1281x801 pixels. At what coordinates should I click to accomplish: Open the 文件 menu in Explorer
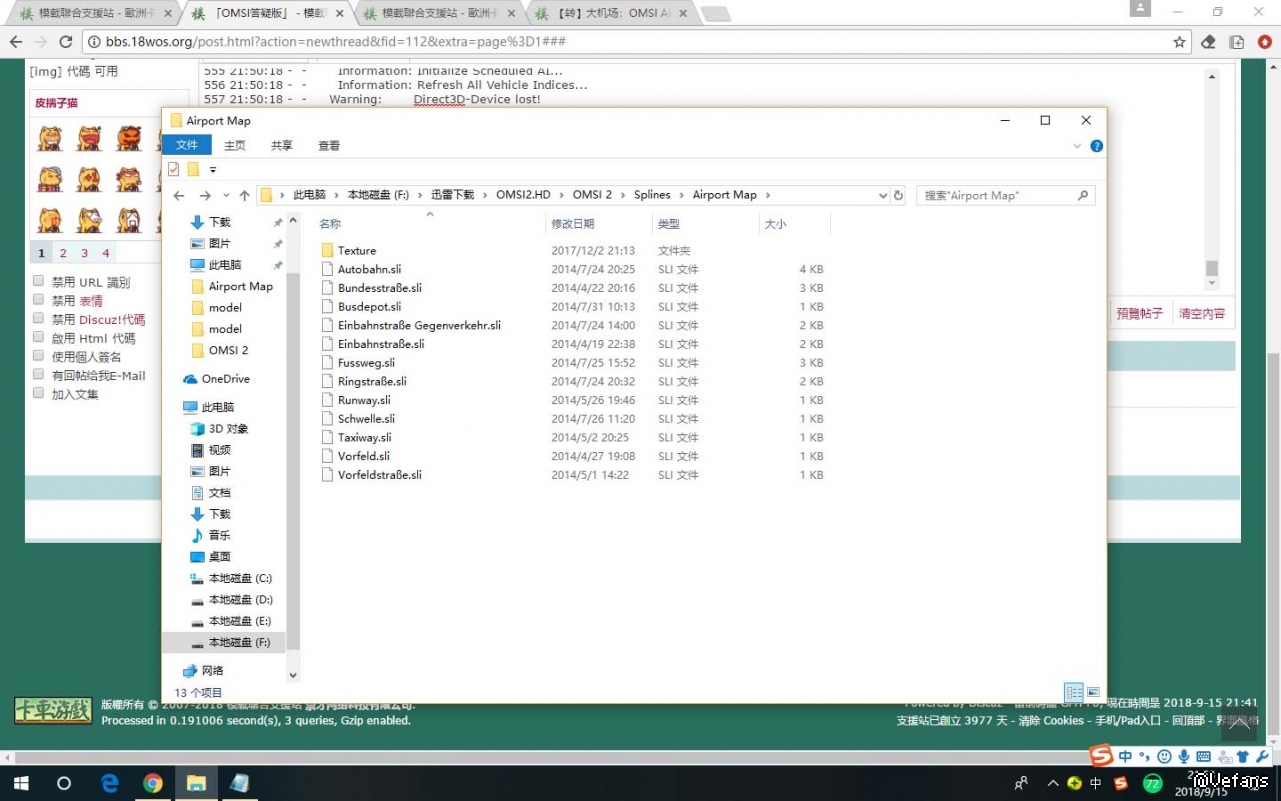pos(187,146)
